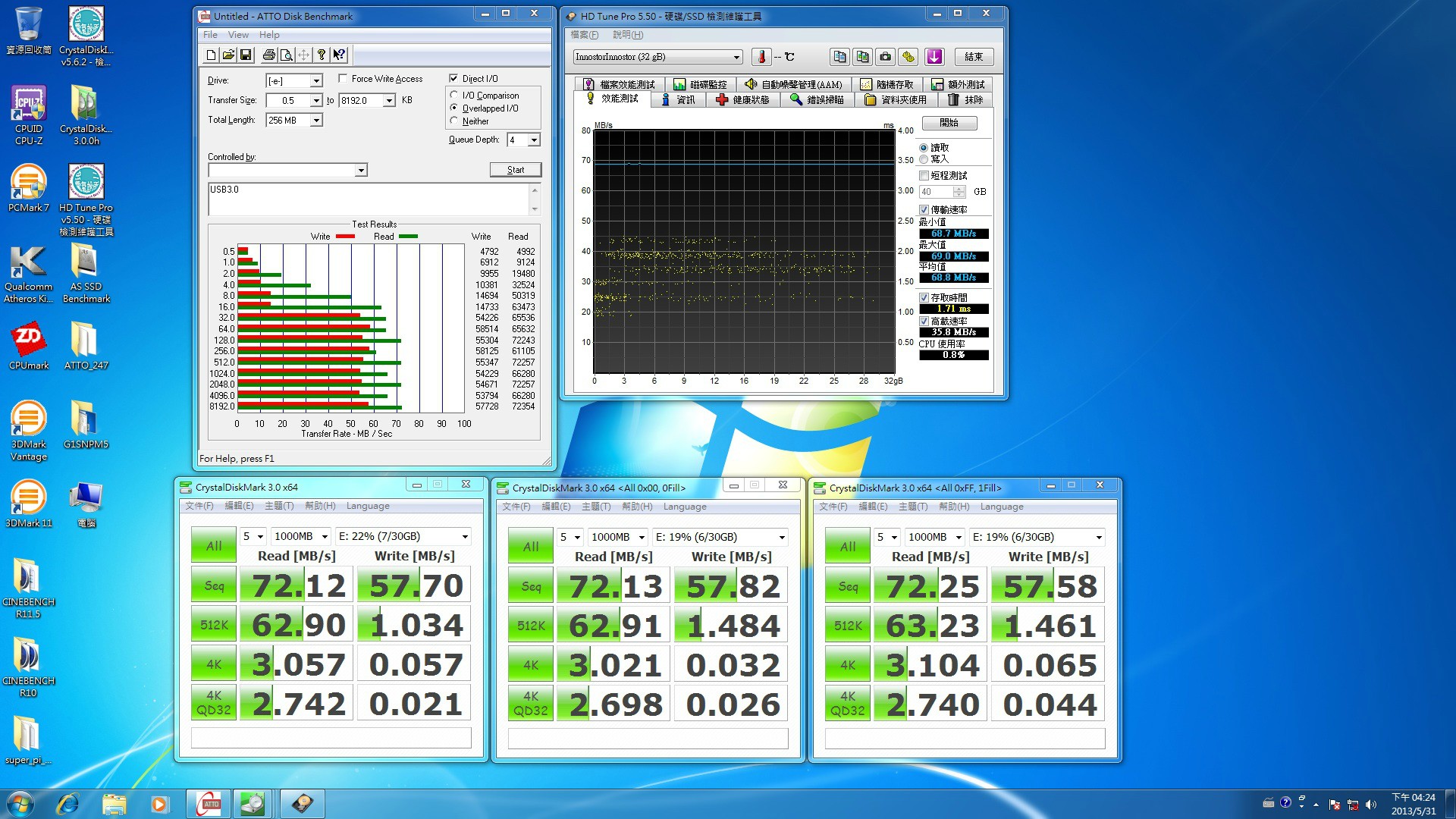Click the 結束 exit button in HD Tune
This screenshot has height=819, width=1456.
(974, 57)
